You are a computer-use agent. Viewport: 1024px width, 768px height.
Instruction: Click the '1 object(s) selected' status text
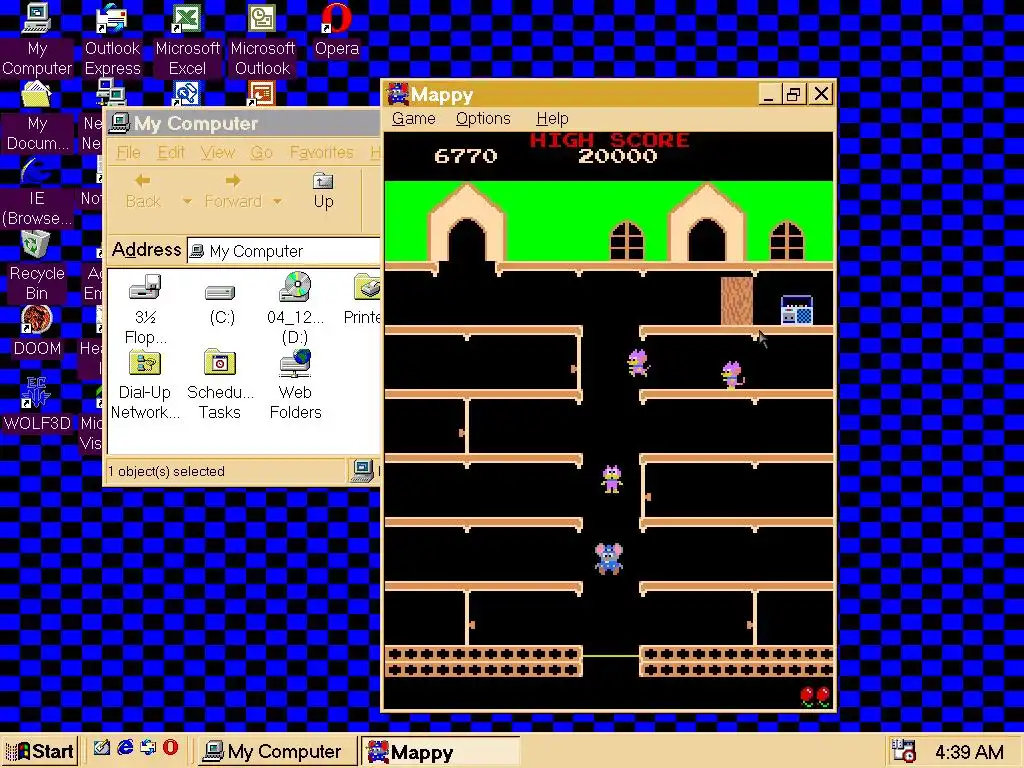click(x=167, y=472)
